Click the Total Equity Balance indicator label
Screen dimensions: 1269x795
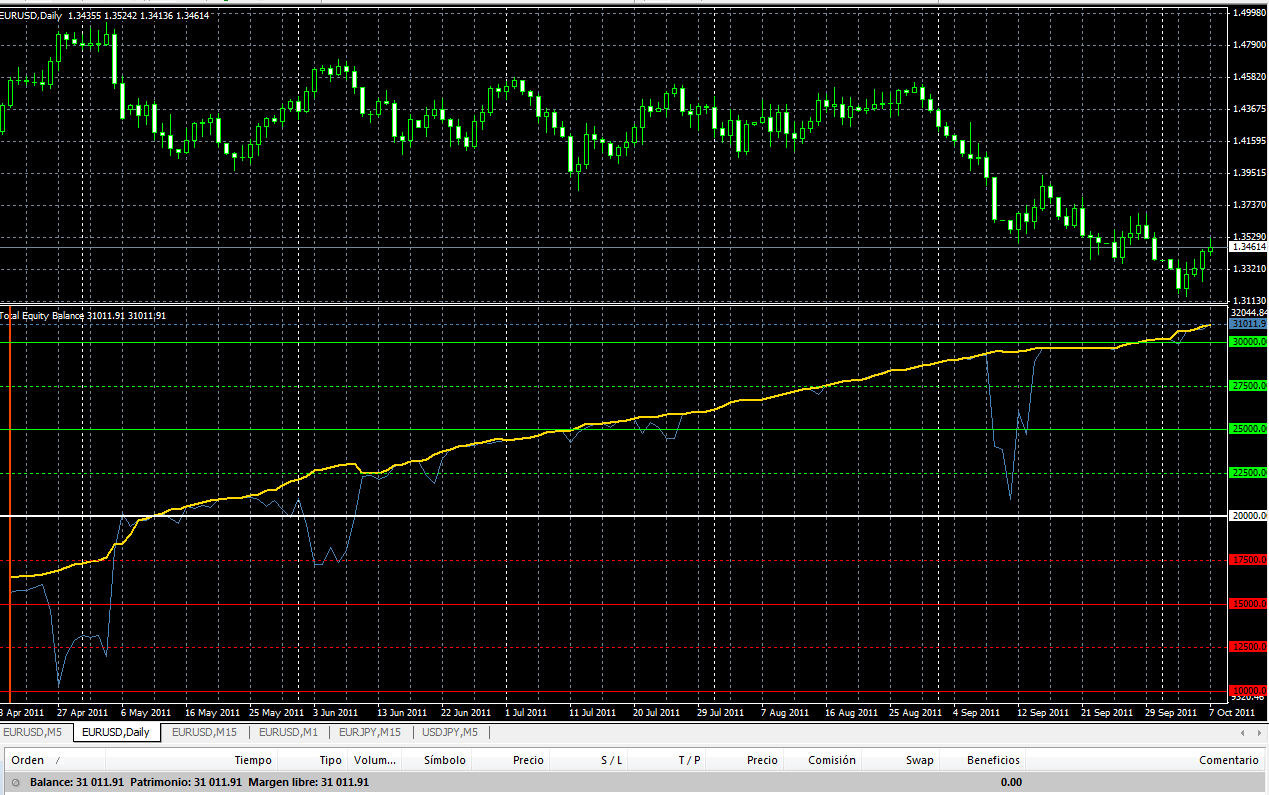pos(42,315)
